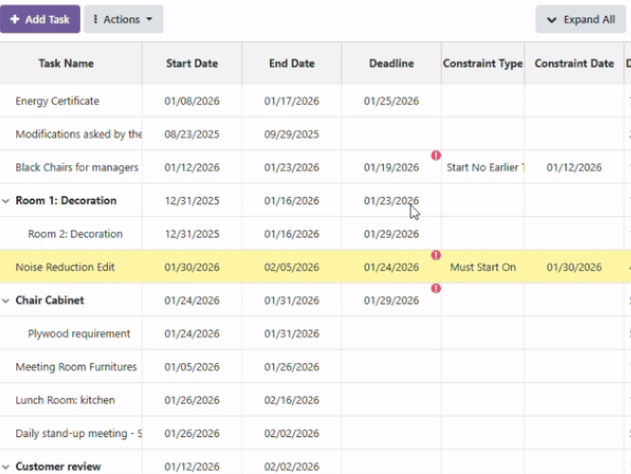Click the Expand All button
The image size is (631, 474).
tap(580, 19)
